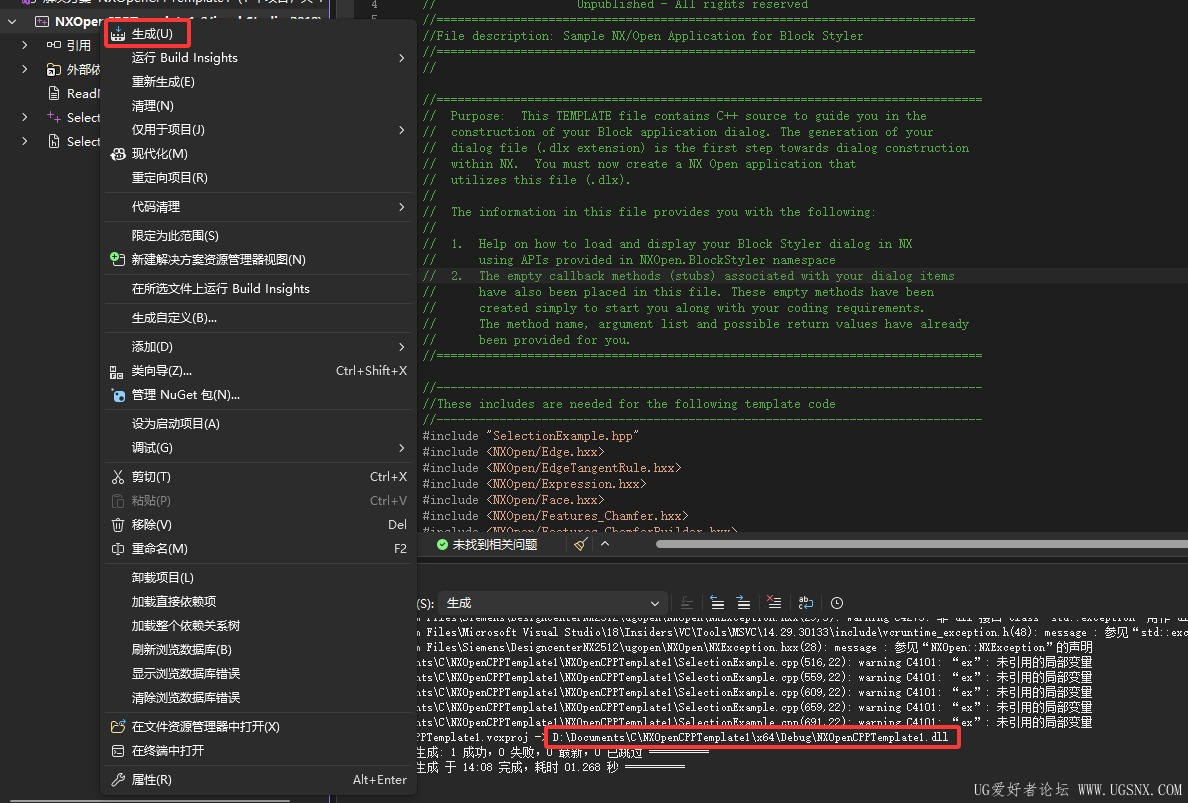Toggle word wrap in output window
The image size is (1188, 803).
point(805,603)
